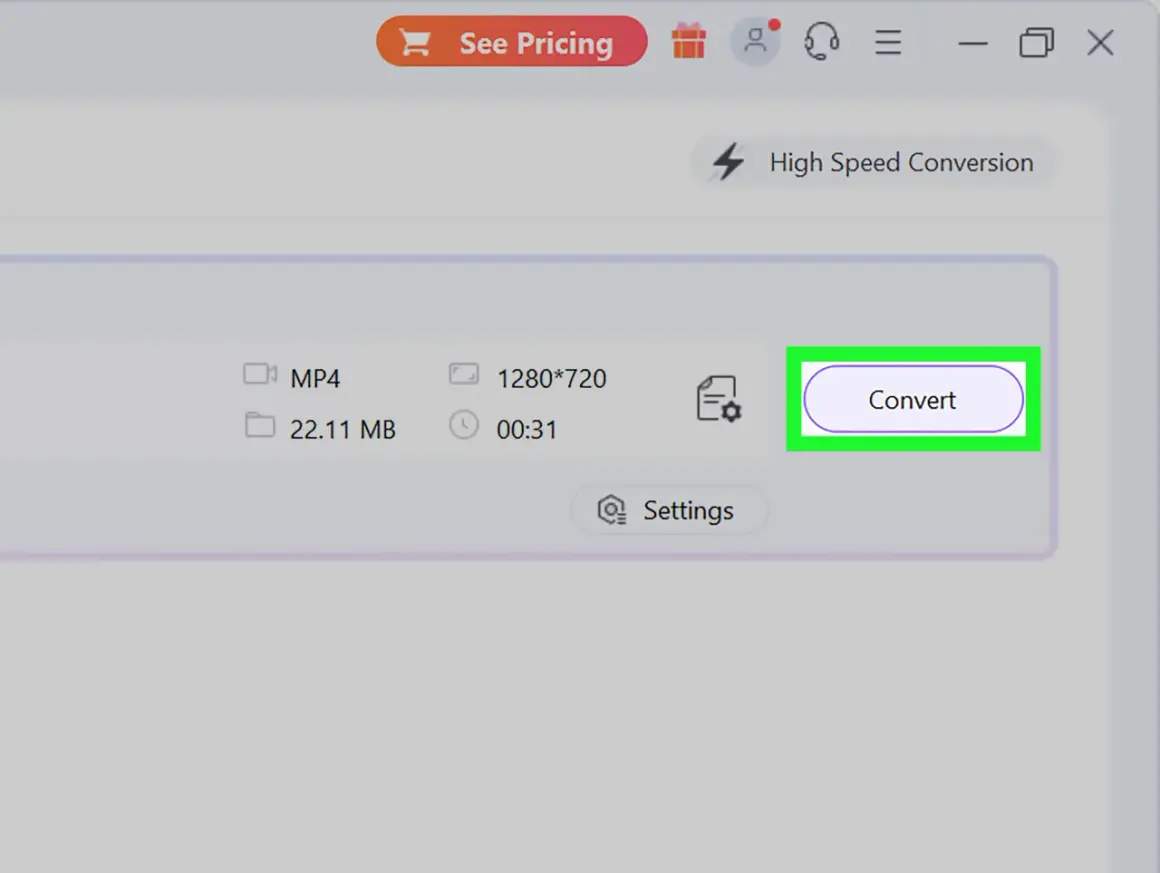Open the hamburger main menu

click(888, 42)
